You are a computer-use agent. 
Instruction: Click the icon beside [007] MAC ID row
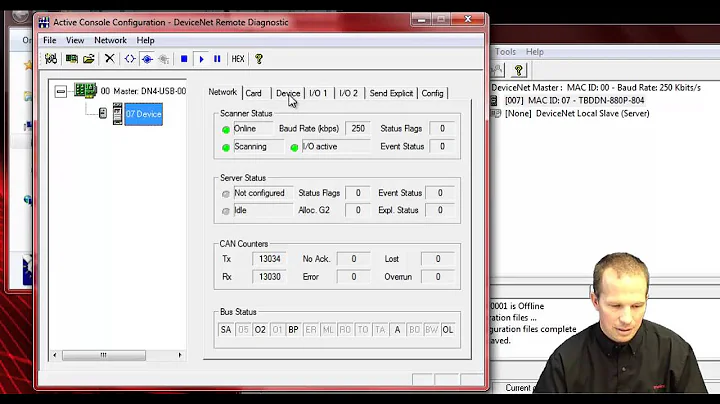coord(495,101)
